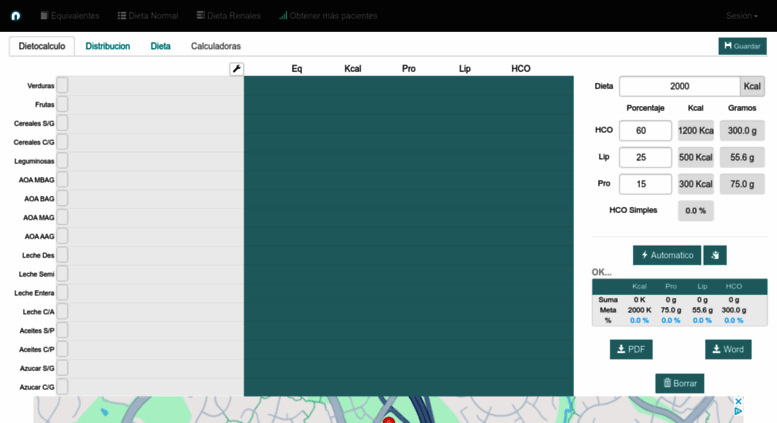The width and height of the screenshot is (777, 423).
Task: Open Equivalentes in the top navbar
Action: tap(70, 16)
